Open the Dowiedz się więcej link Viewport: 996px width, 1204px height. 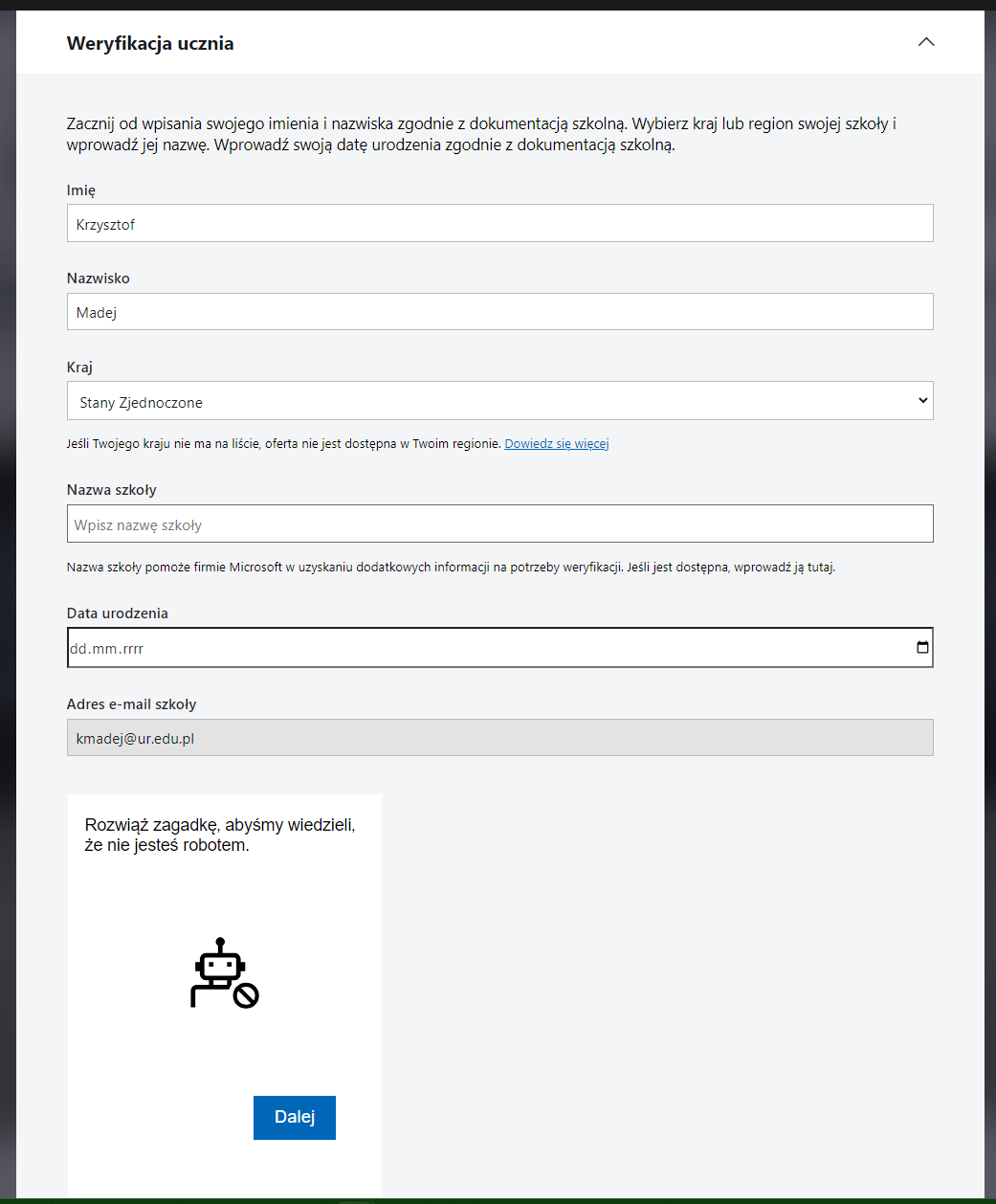point(556,444)
